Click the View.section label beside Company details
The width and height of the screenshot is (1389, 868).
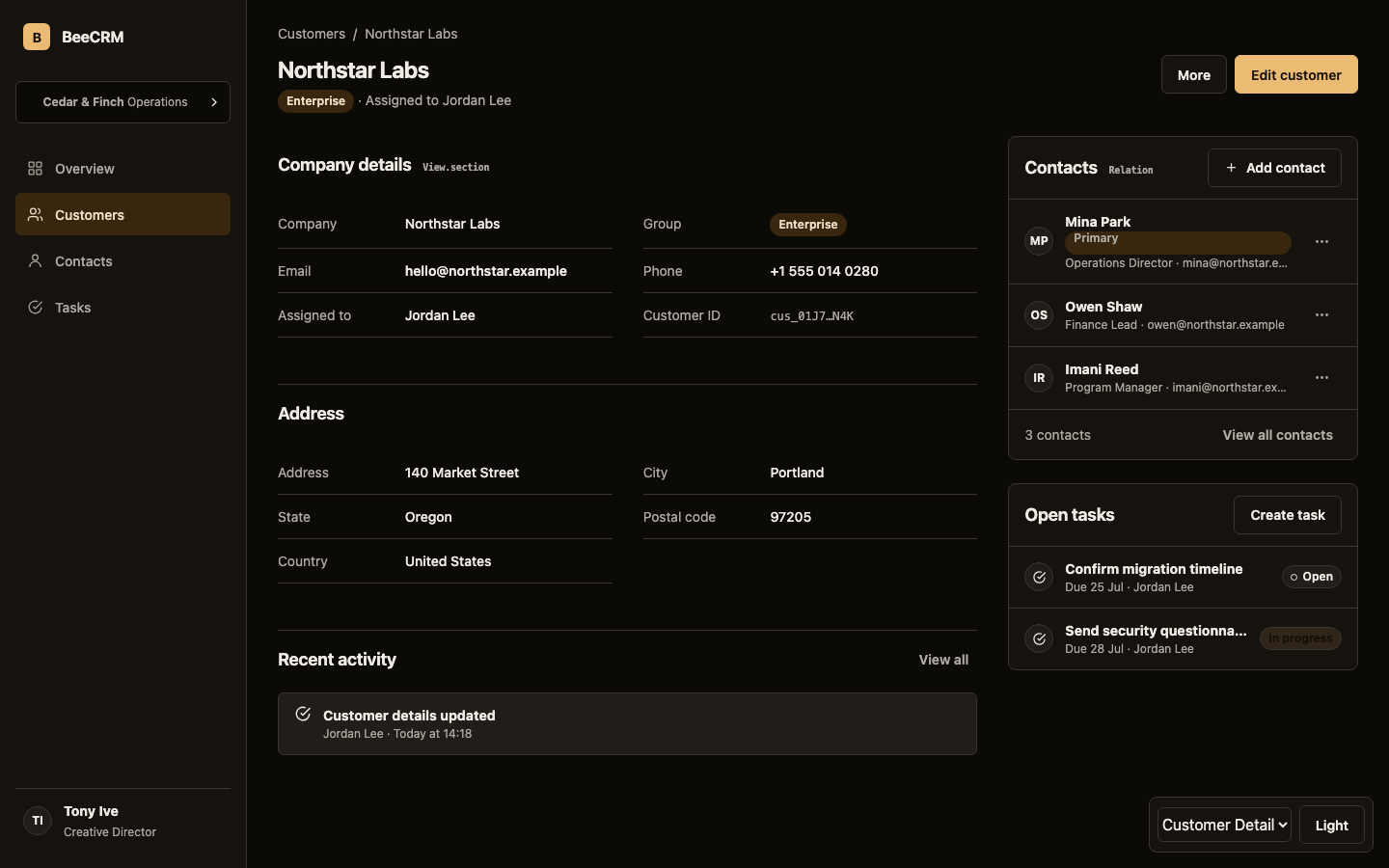[x=456, y=167]
